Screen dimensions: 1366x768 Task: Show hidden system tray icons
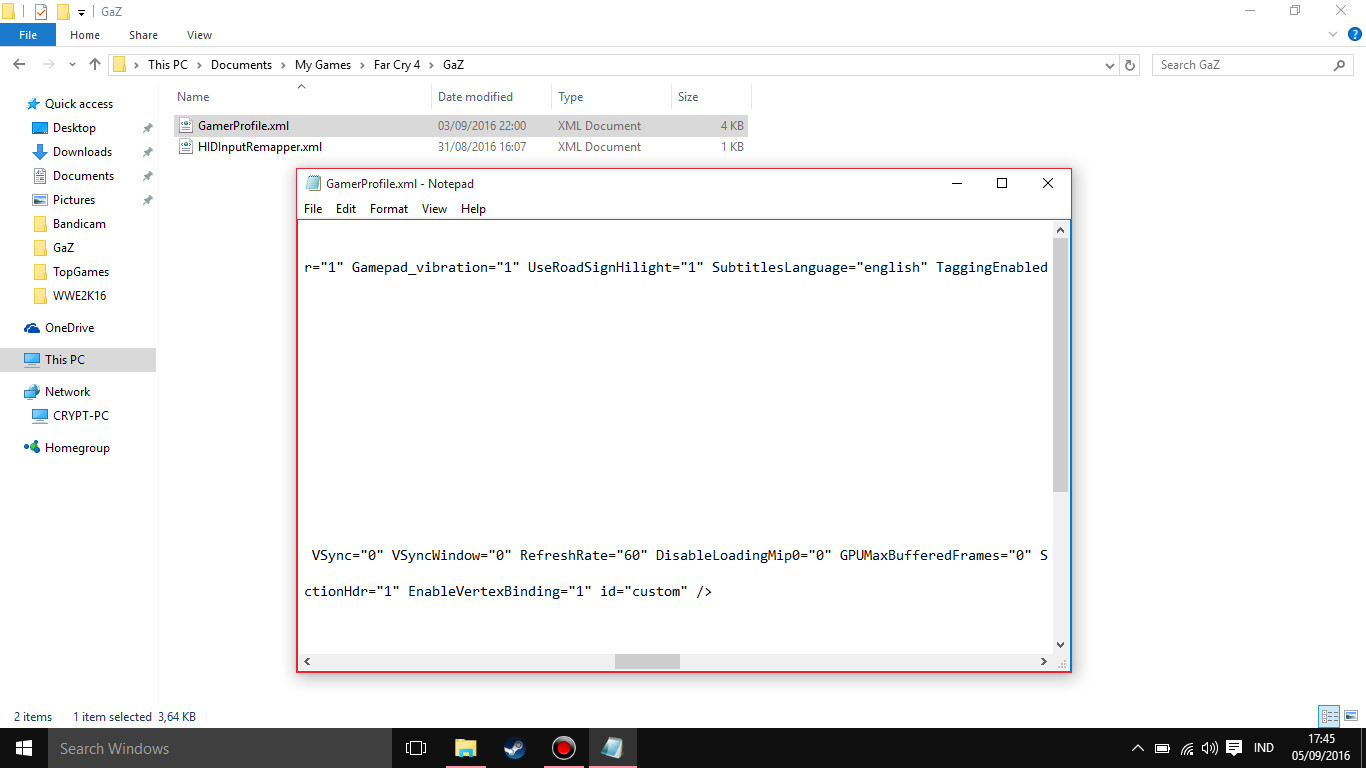click(1138, 747)
